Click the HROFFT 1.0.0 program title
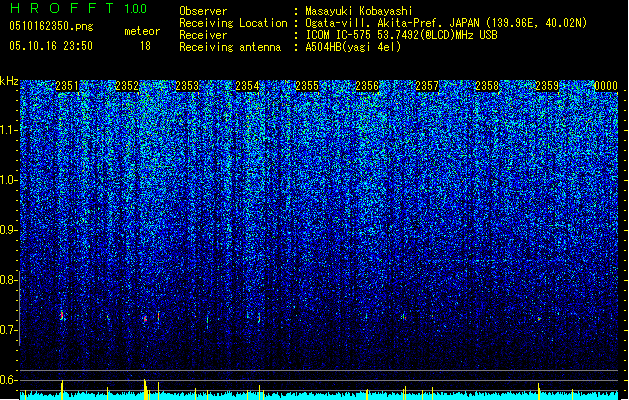The height and width of the screenshot is (400, 629). tap(79, 8)
